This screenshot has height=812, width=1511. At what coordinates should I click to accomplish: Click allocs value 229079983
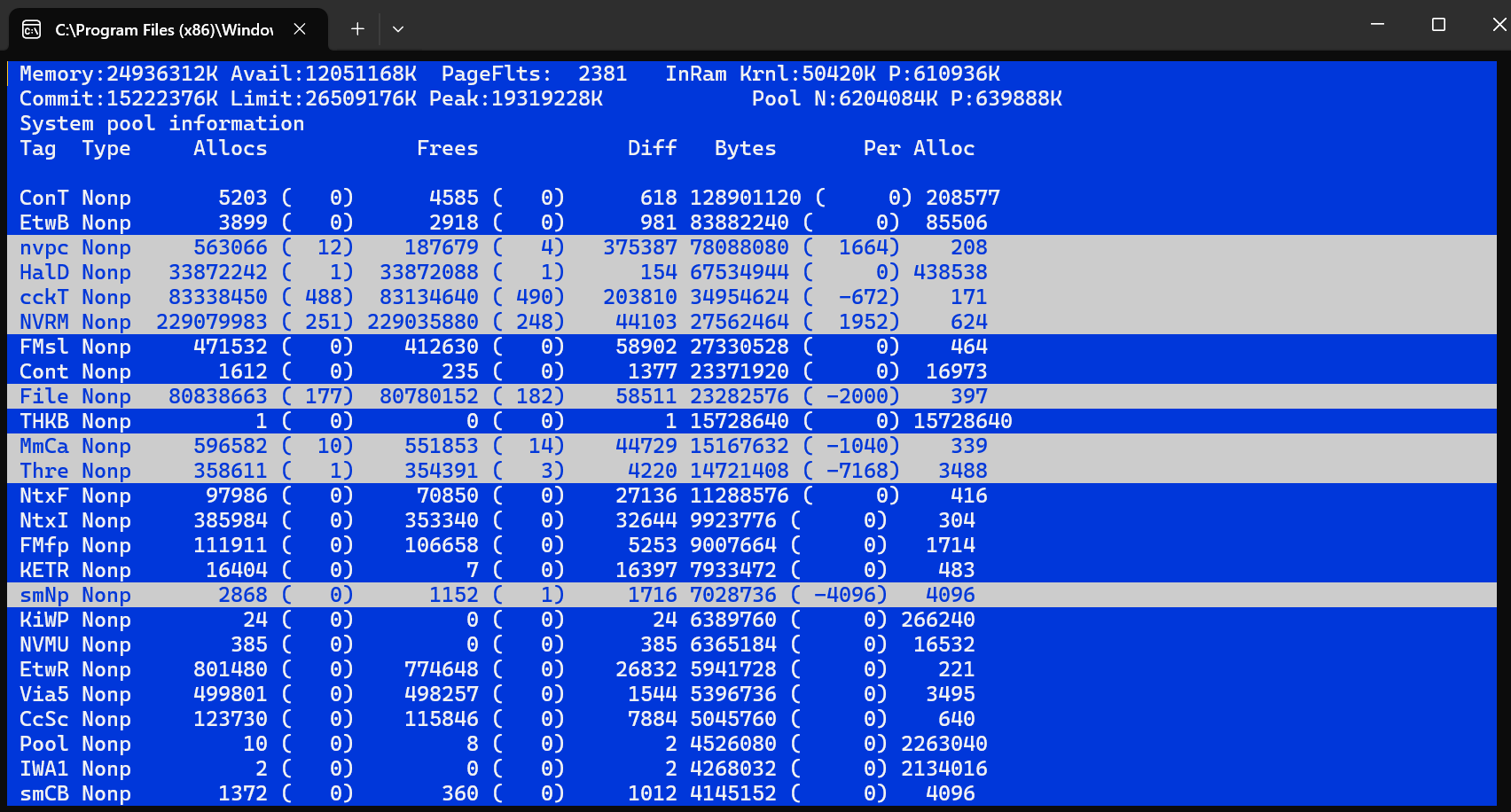[212, 322]
